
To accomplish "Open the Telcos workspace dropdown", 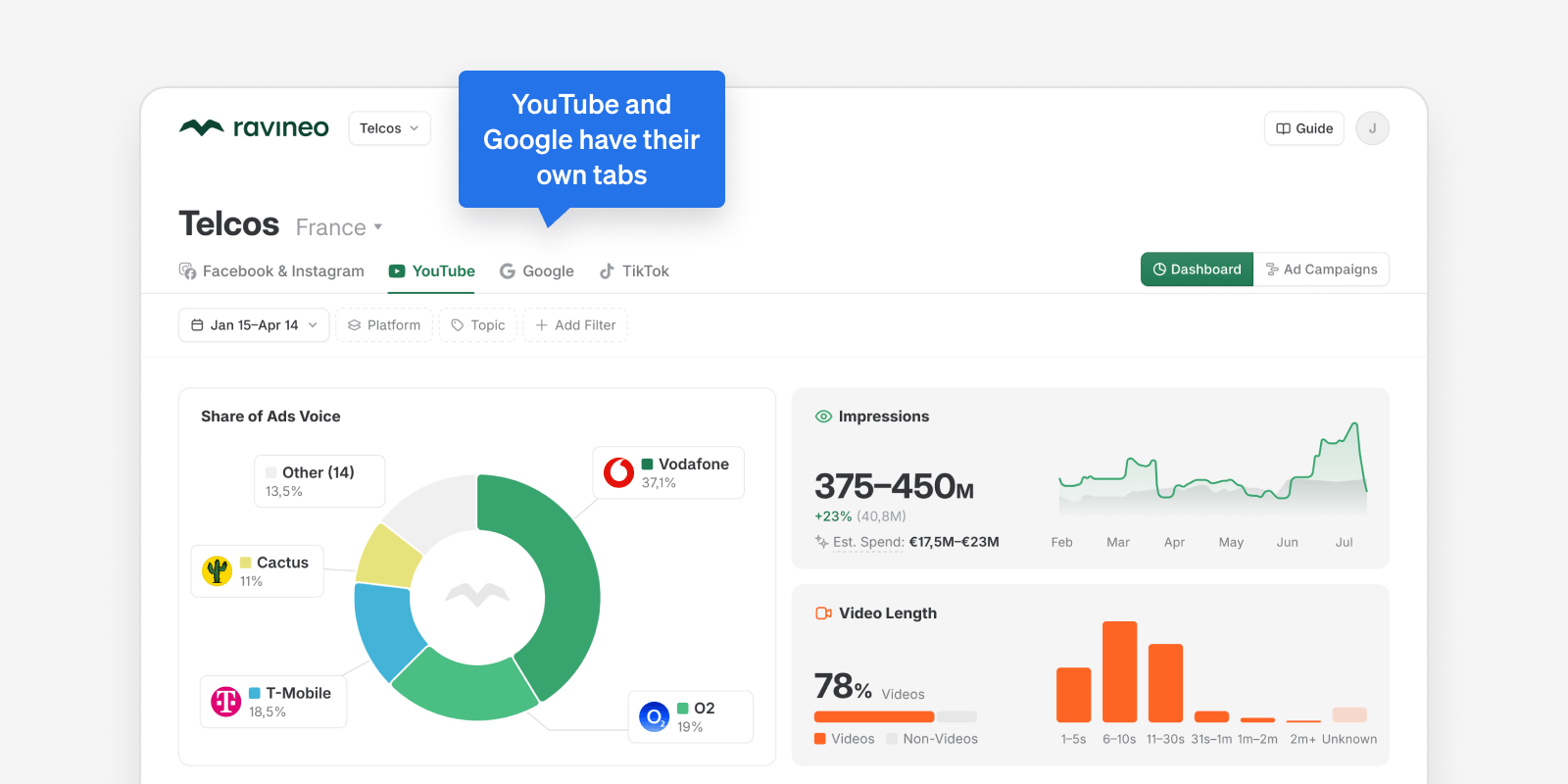I will coord(389,128).
